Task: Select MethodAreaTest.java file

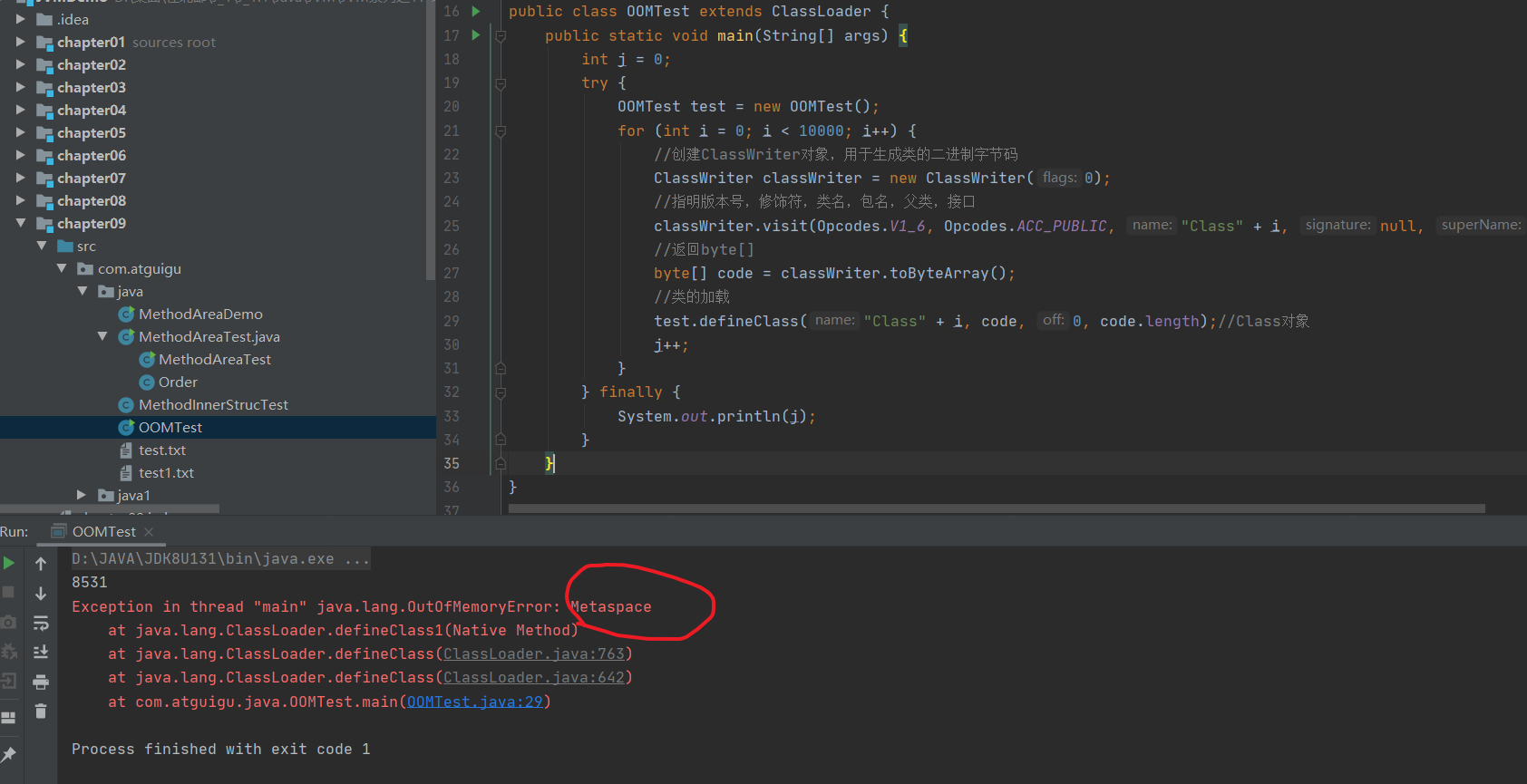Action: [x=209, y=336]
